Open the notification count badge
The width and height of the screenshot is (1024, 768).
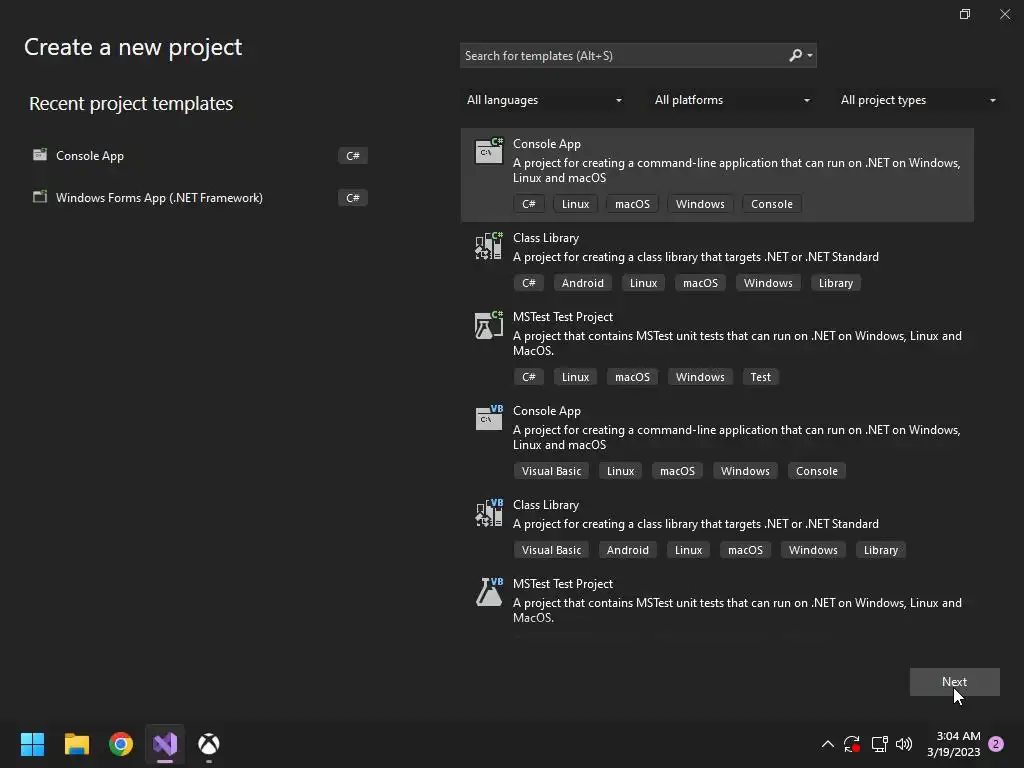pos(996,744)
